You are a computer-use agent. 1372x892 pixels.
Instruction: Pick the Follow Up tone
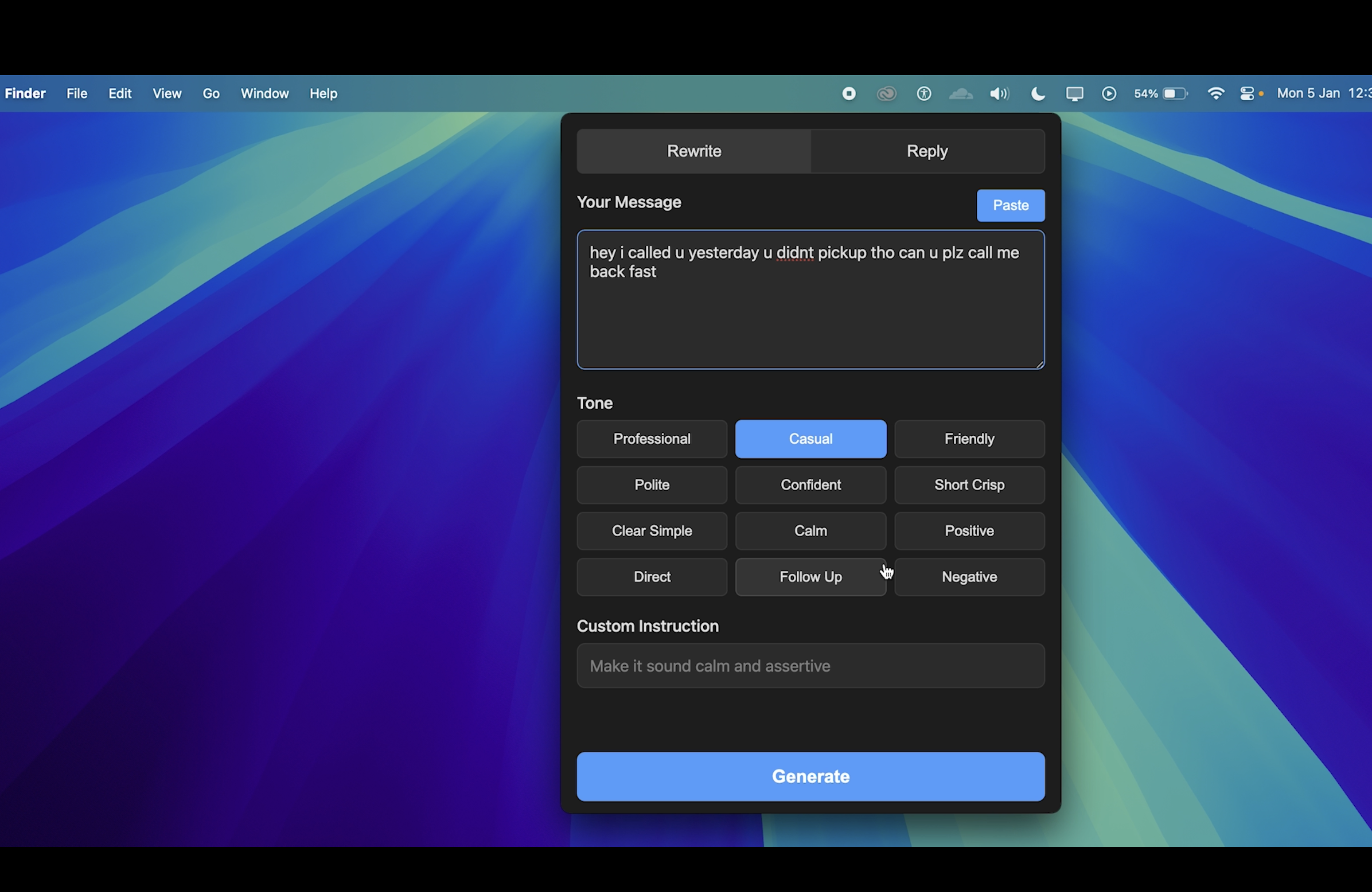(x=810, y=577)
